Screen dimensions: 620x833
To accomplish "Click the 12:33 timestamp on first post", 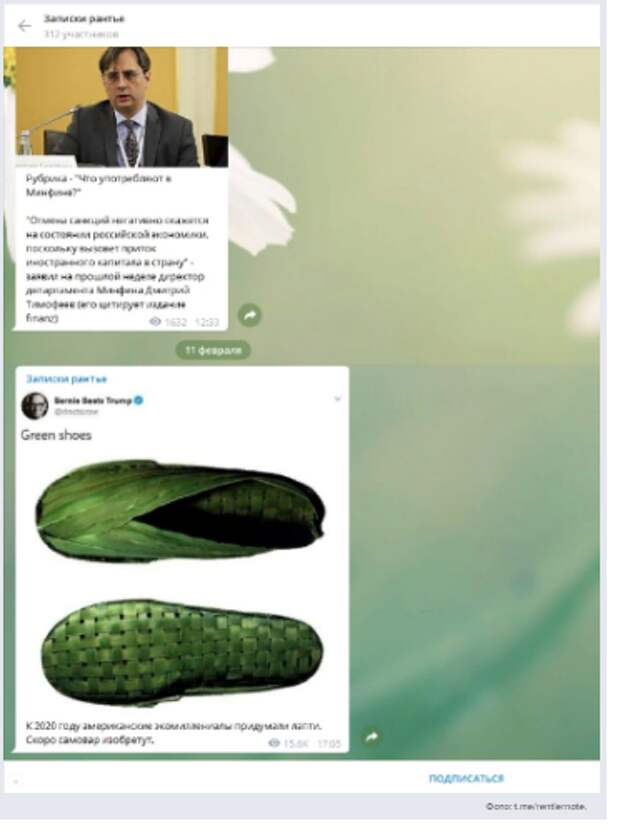I will [207, 322].
